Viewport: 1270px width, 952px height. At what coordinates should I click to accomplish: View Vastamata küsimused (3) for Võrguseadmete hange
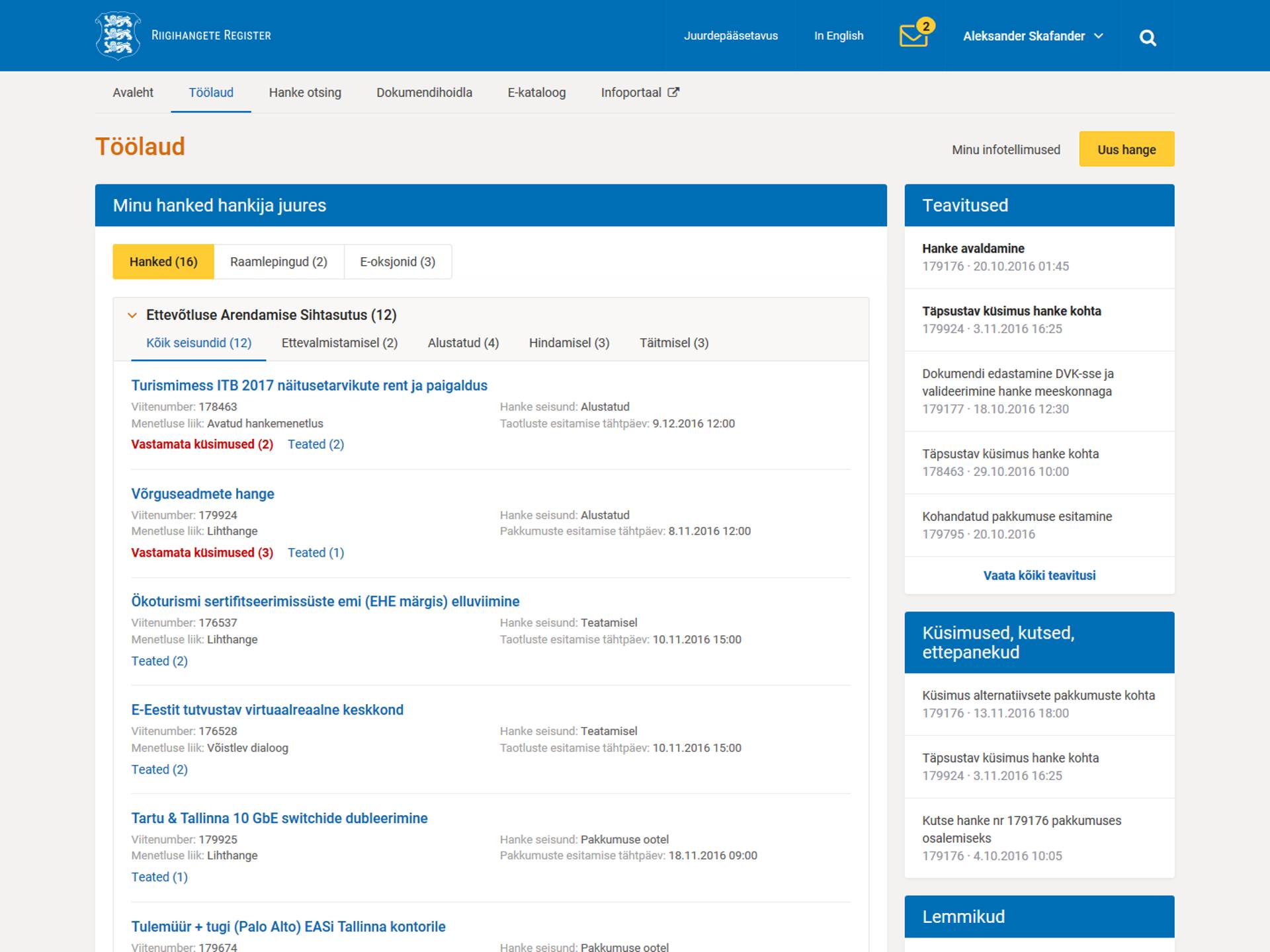pyautogui.click(x=202, y=553)
